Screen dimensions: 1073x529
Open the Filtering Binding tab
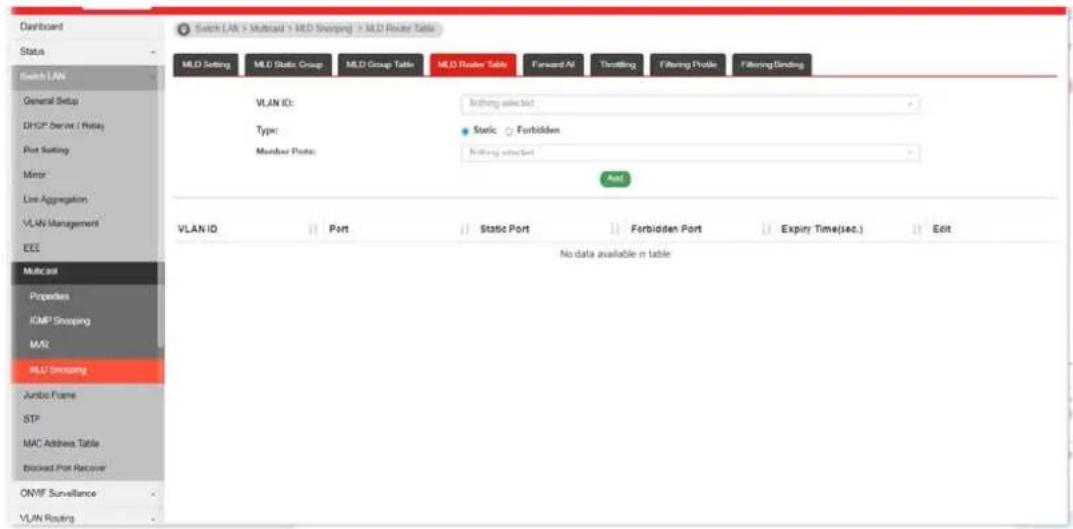[772, 64]
